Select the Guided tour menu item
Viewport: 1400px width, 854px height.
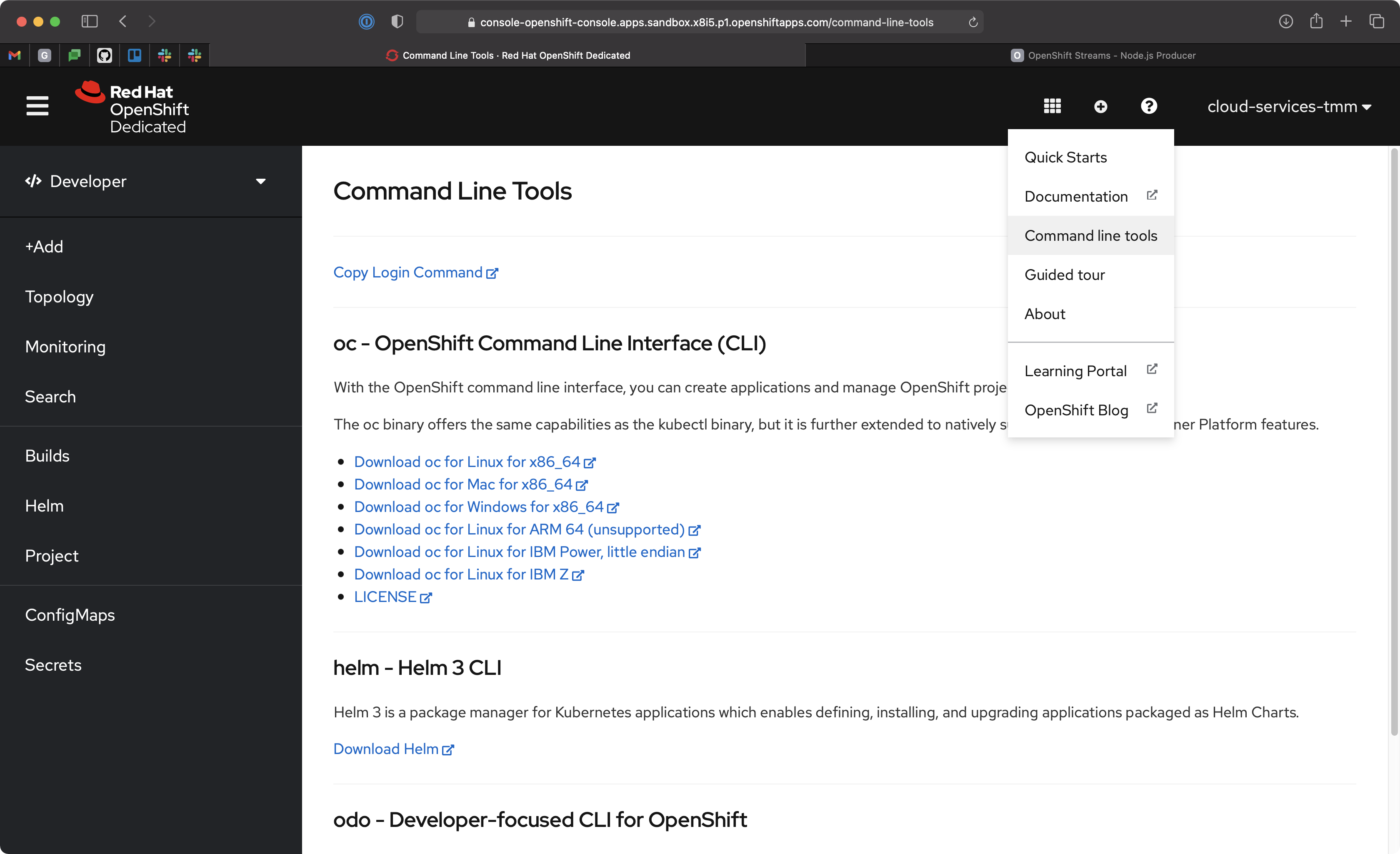[1064, 274]
